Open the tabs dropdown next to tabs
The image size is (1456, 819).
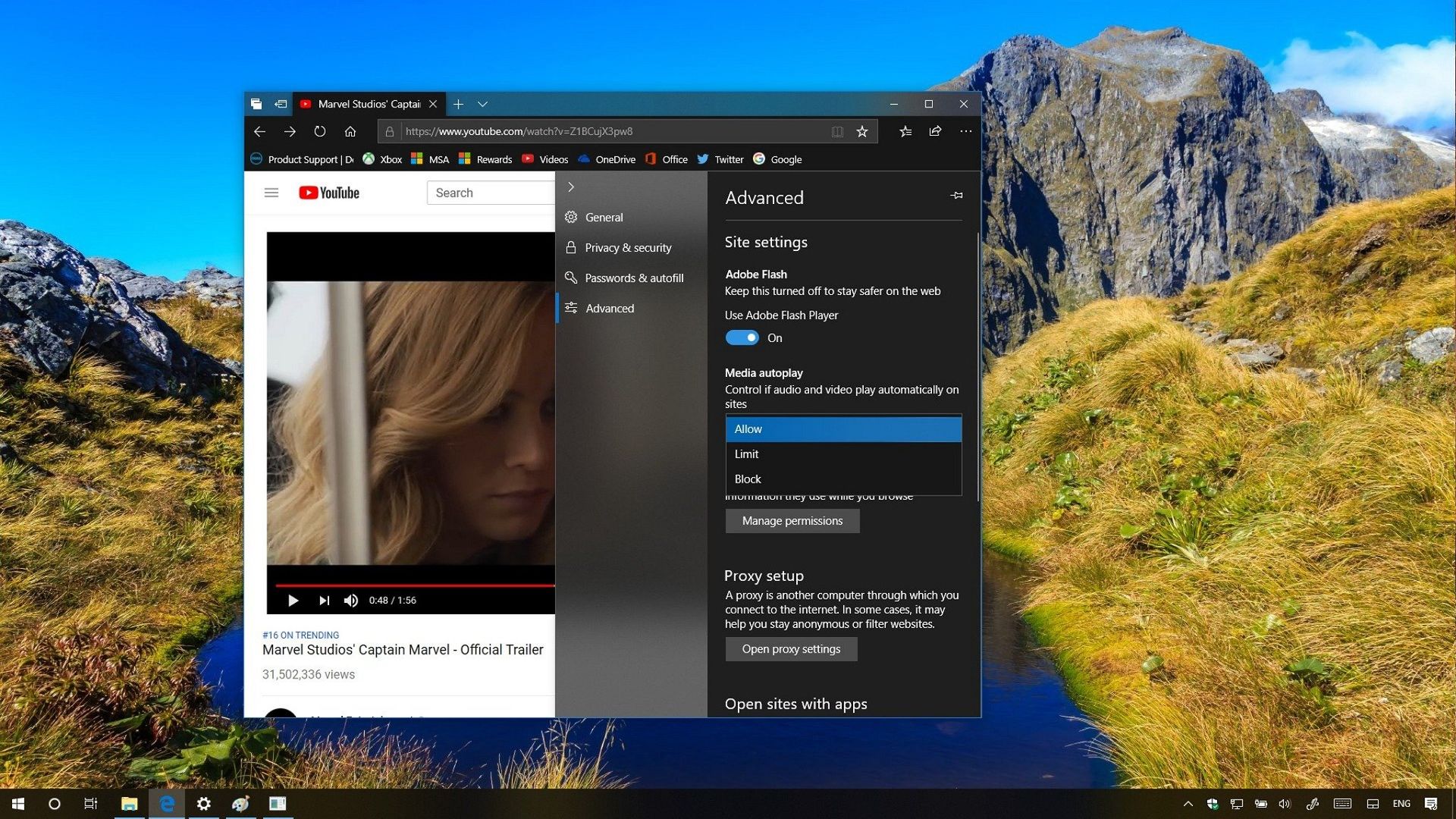tap(484, 104)
